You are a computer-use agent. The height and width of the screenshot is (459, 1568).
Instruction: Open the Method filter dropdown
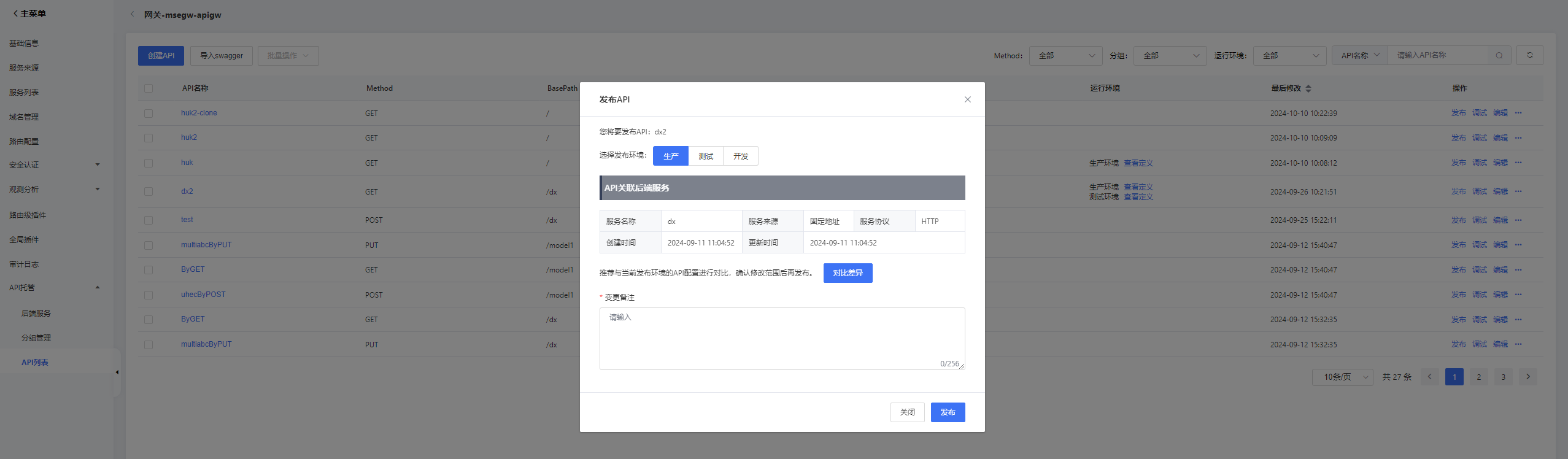[x=1066, y=56]
